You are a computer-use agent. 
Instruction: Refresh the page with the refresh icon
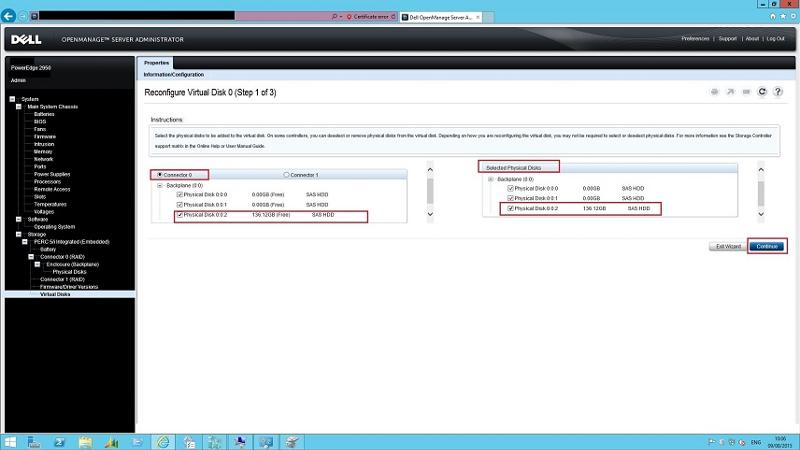pyautogui.click(x=763, y=92)
